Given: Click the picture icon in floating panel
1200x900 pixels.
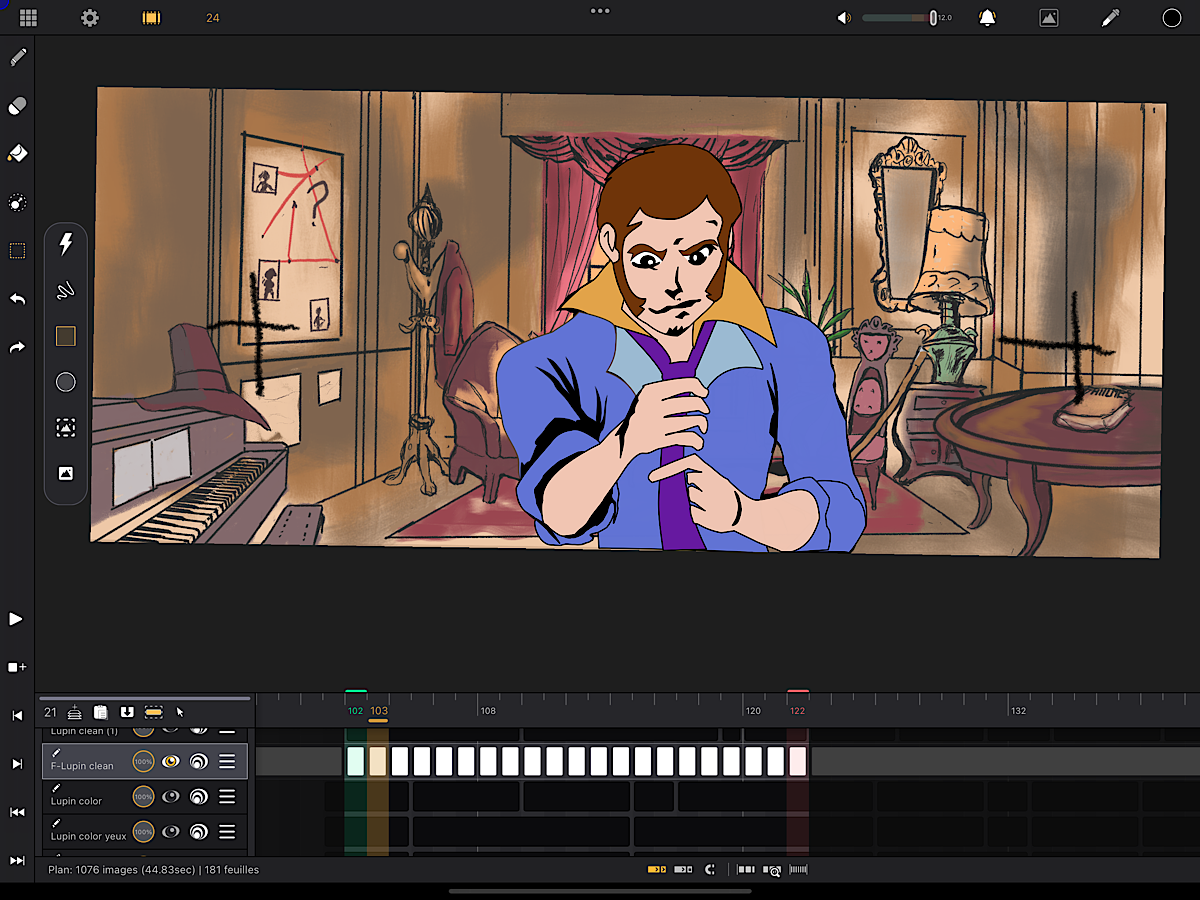Looking at the screenshot, I should 66,473.
